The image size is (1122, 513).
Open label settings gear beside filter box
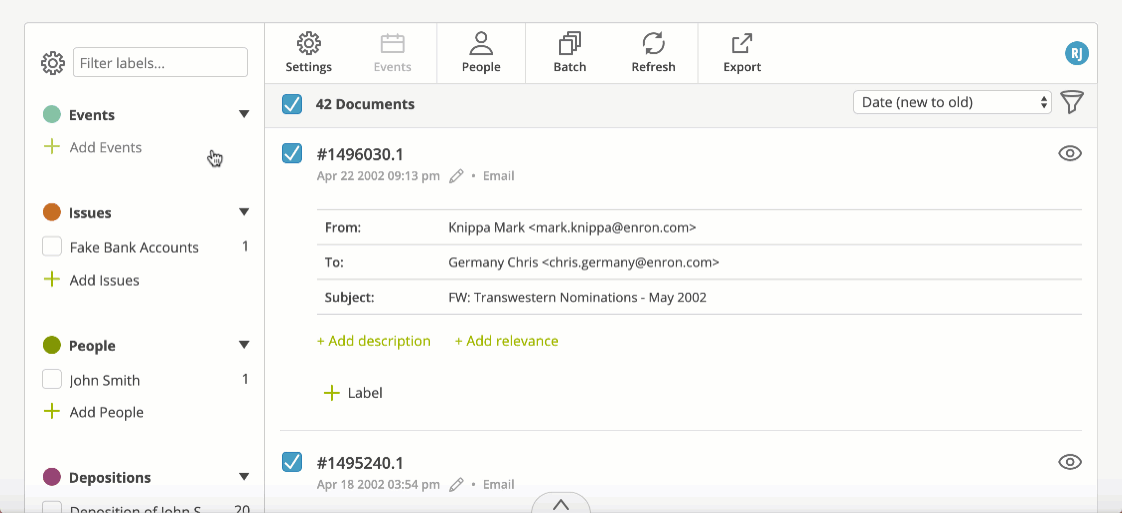pos(53,63)
